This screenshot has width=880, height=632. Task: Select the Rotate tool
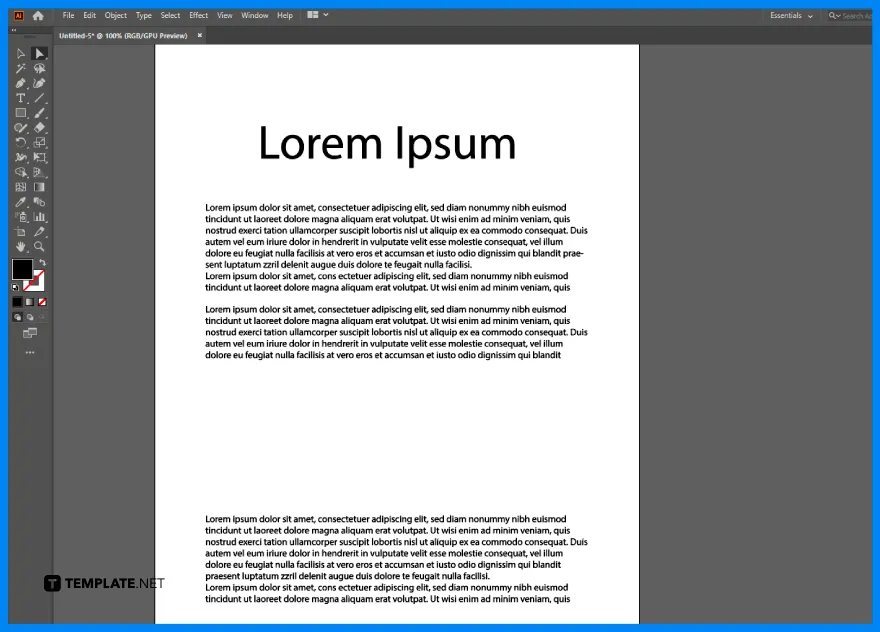[20, 143]
